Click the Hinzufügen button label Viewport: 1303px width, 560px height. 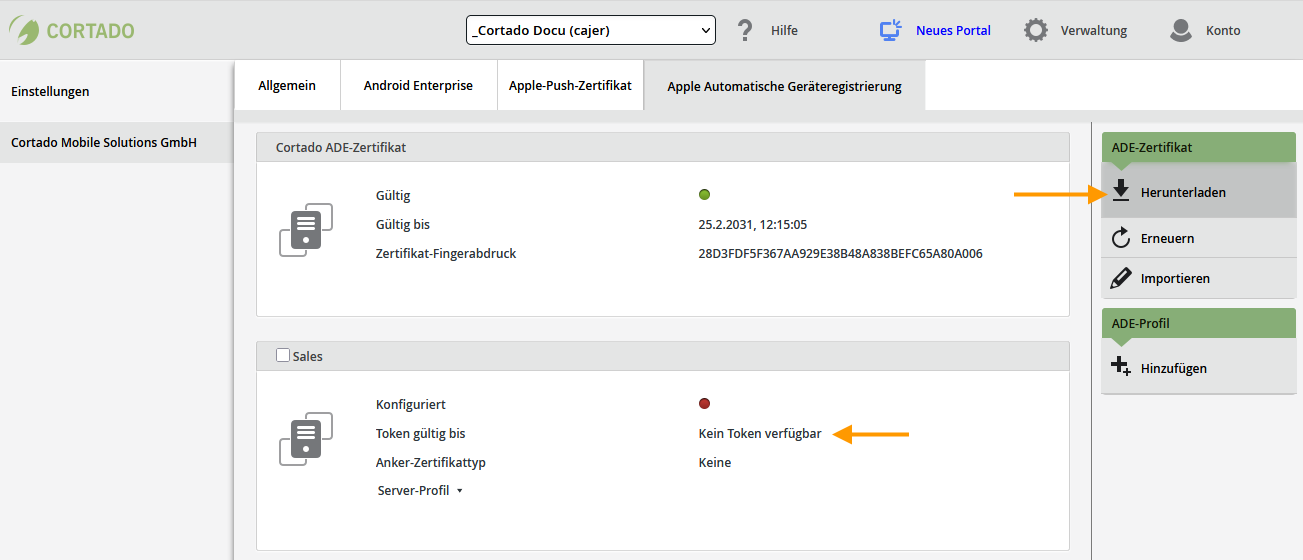click(1173, 369)
